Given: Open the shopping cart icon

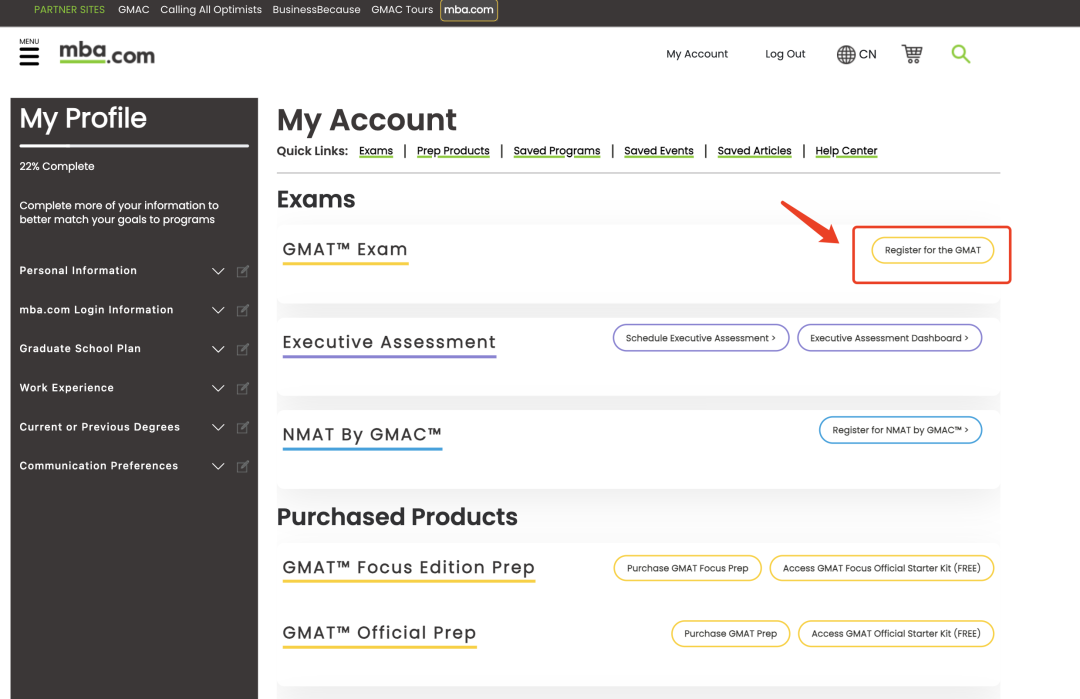Looking at the screenshot, I should (911, 54).
